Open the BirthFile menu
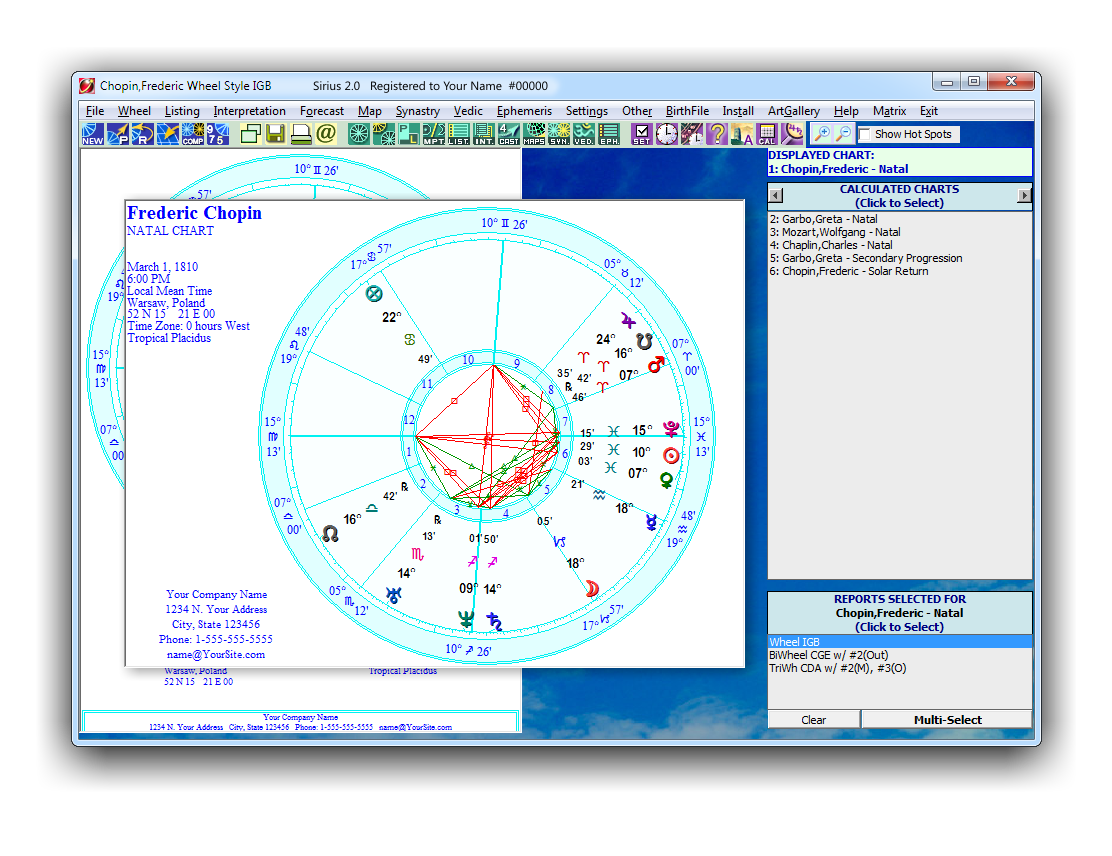1112x856 pixels. tap(687, 111)
